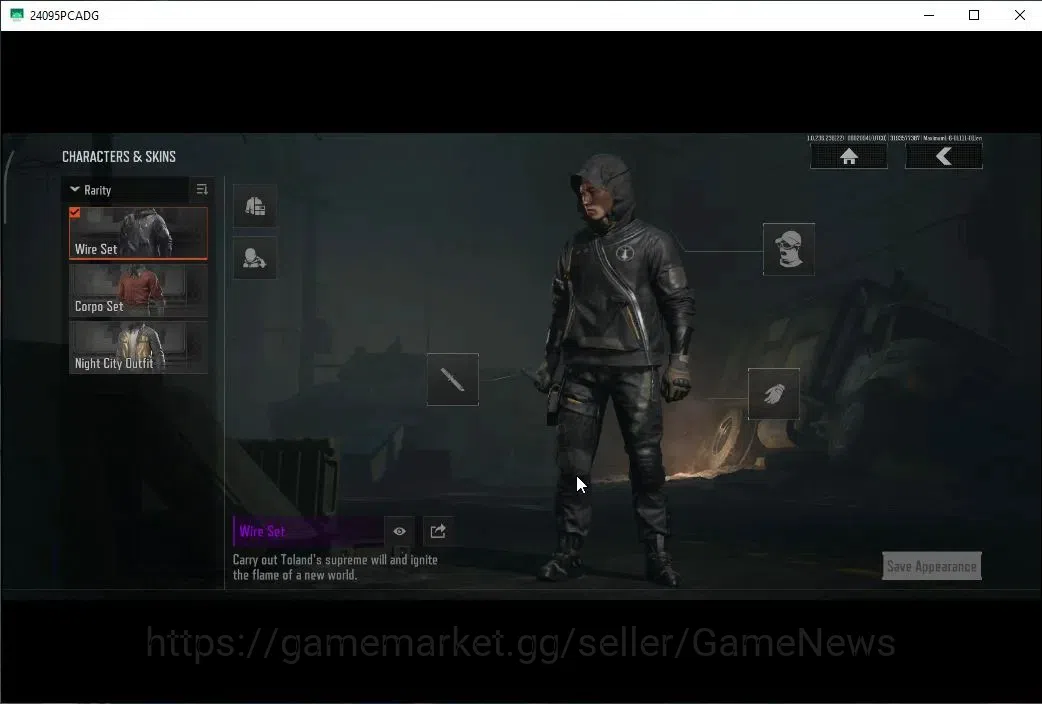Choose the Wire Set skin thumbnail

pos(138,233)
